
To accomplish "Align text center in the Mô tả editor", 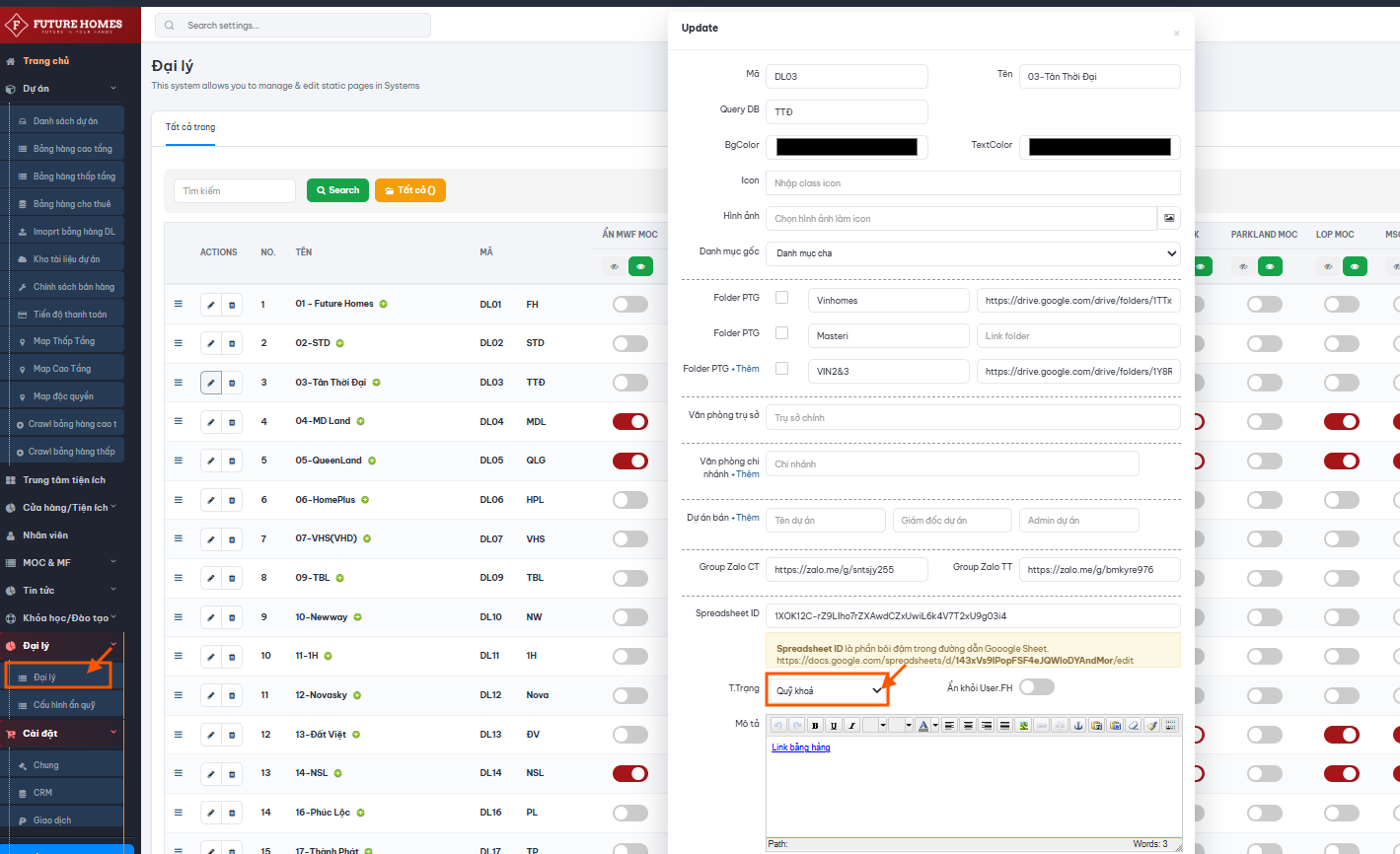I will click(x=968, y=726).
